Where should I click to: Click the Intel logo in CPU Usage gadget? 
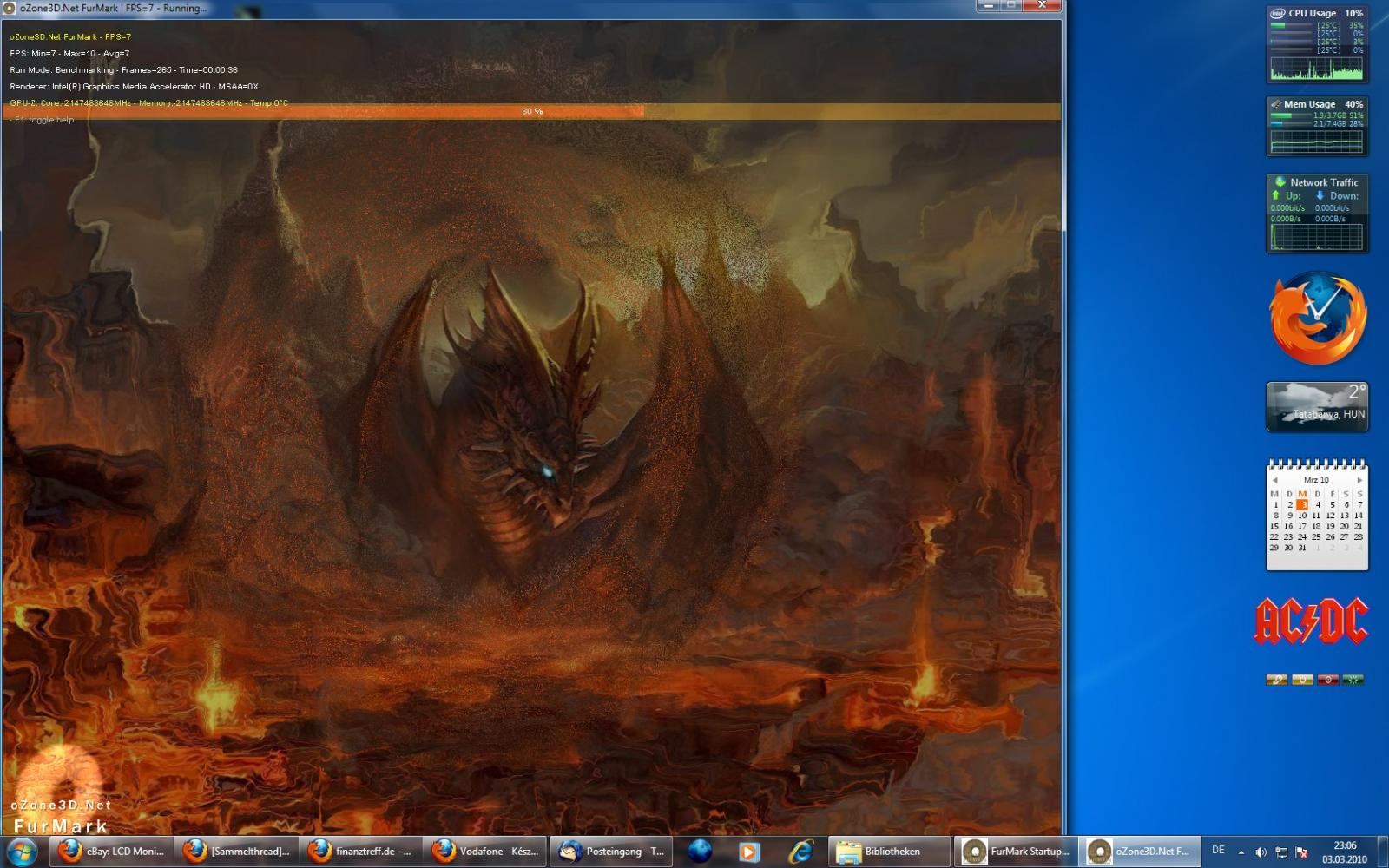point(1278,13)
